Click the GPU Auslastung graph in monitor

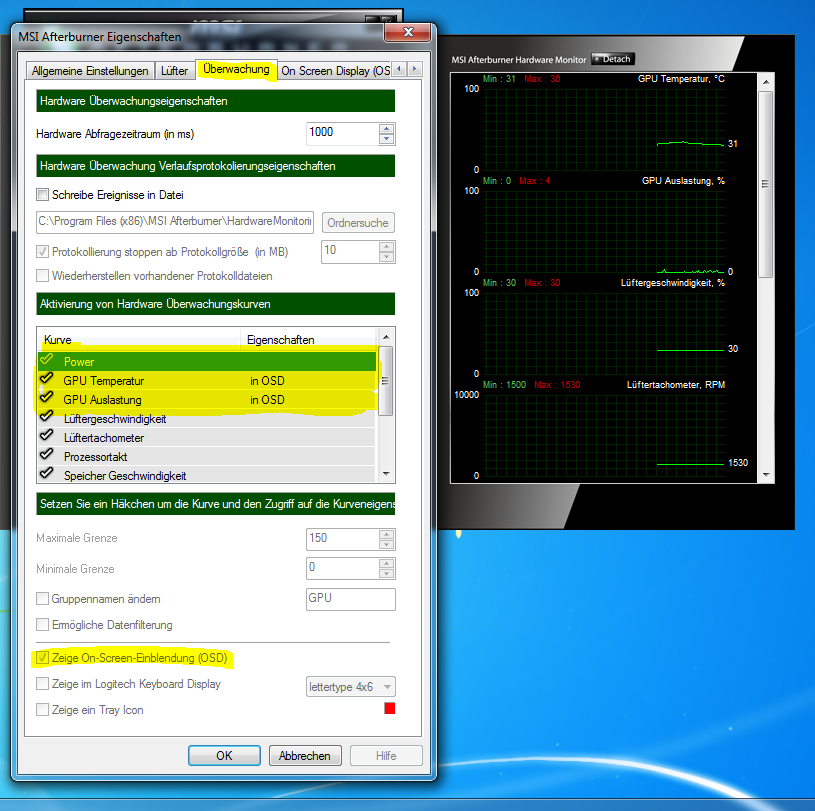tap(604, 231)
